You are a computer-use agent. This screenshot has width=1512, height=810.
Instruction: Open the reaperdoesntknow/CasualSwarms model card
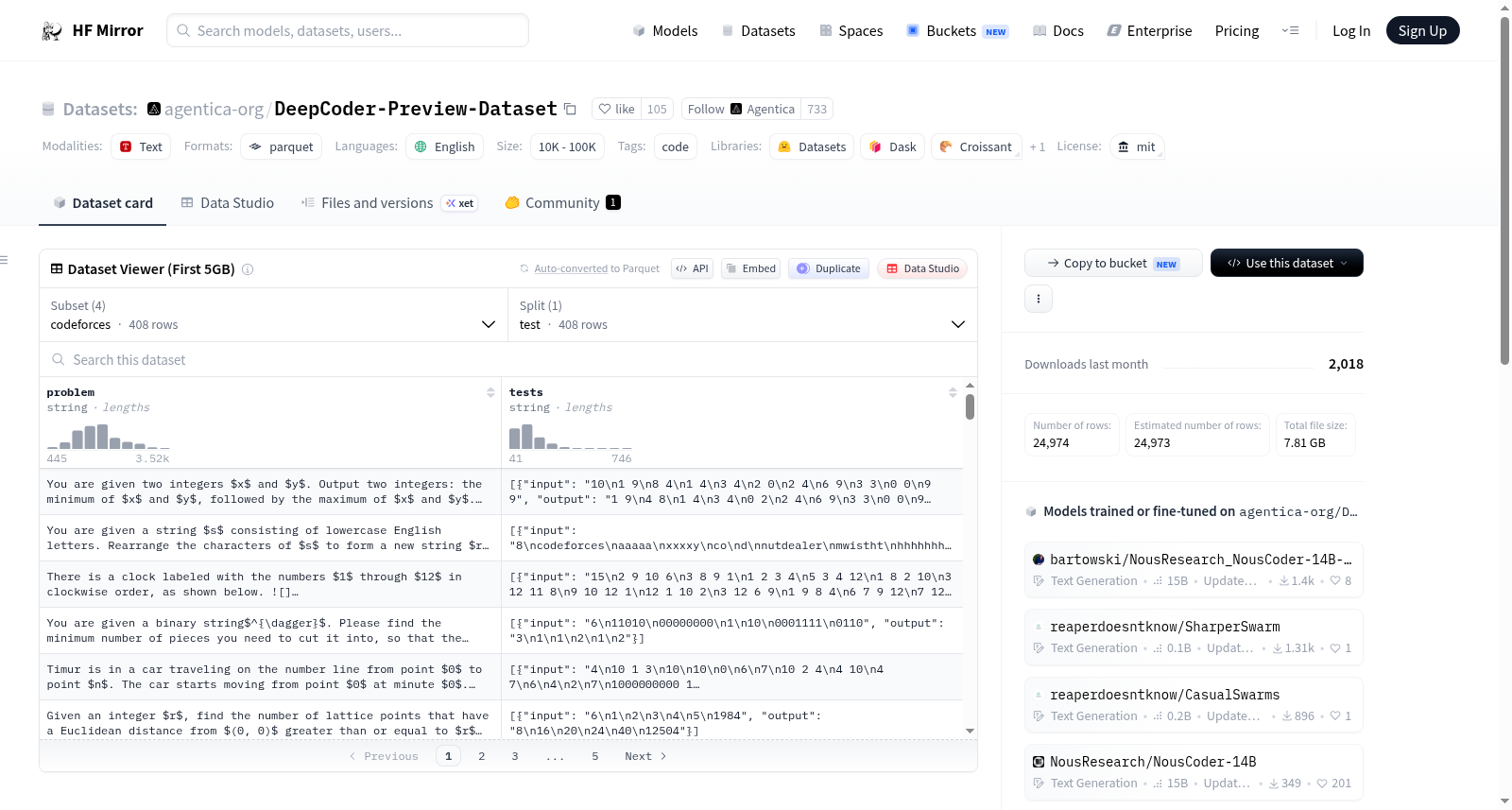click(x=1194, y=705)
